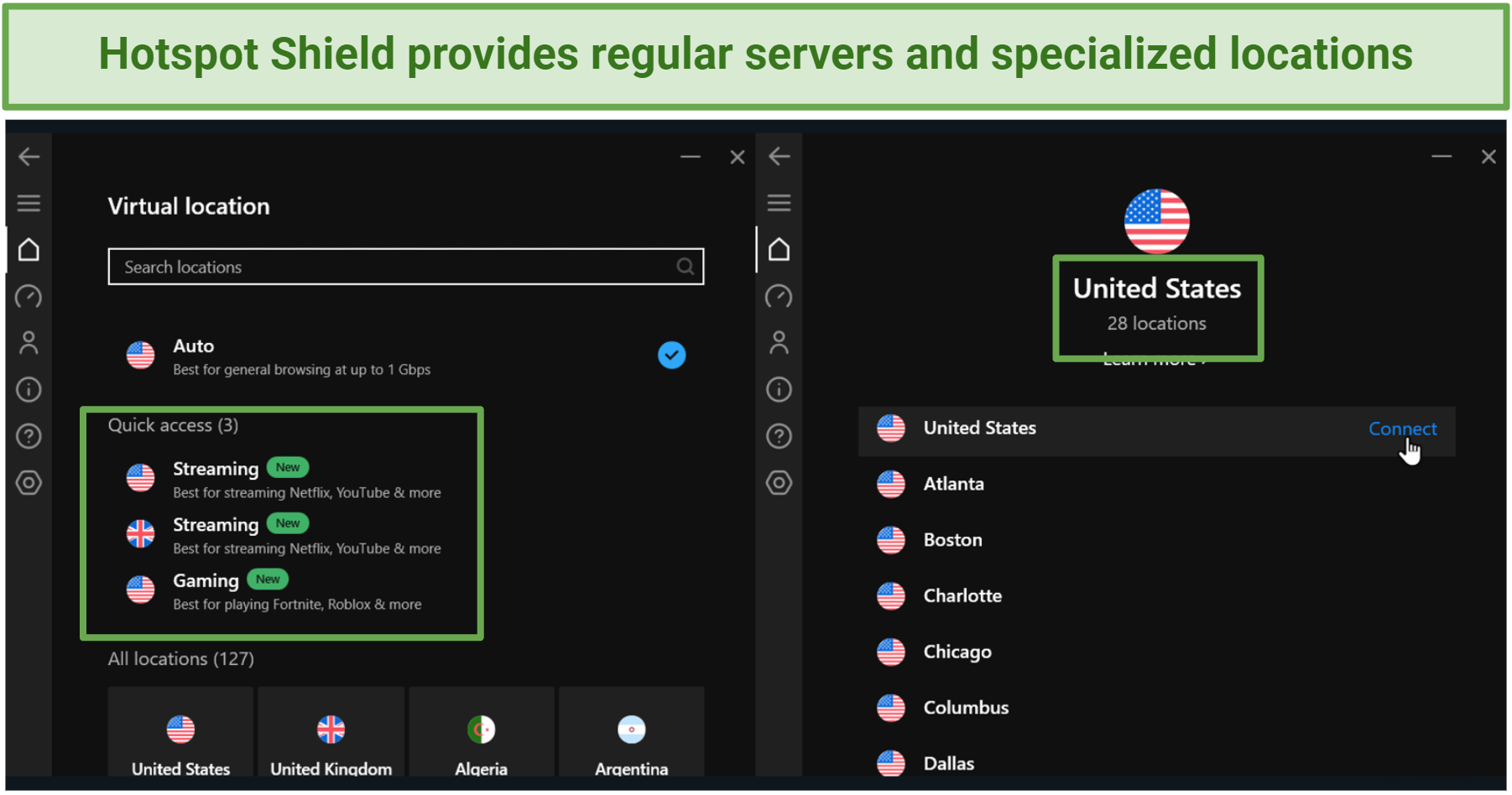1512x795 pixels.
Task: Select the United States row in the server list
Action: point(1157,431)
